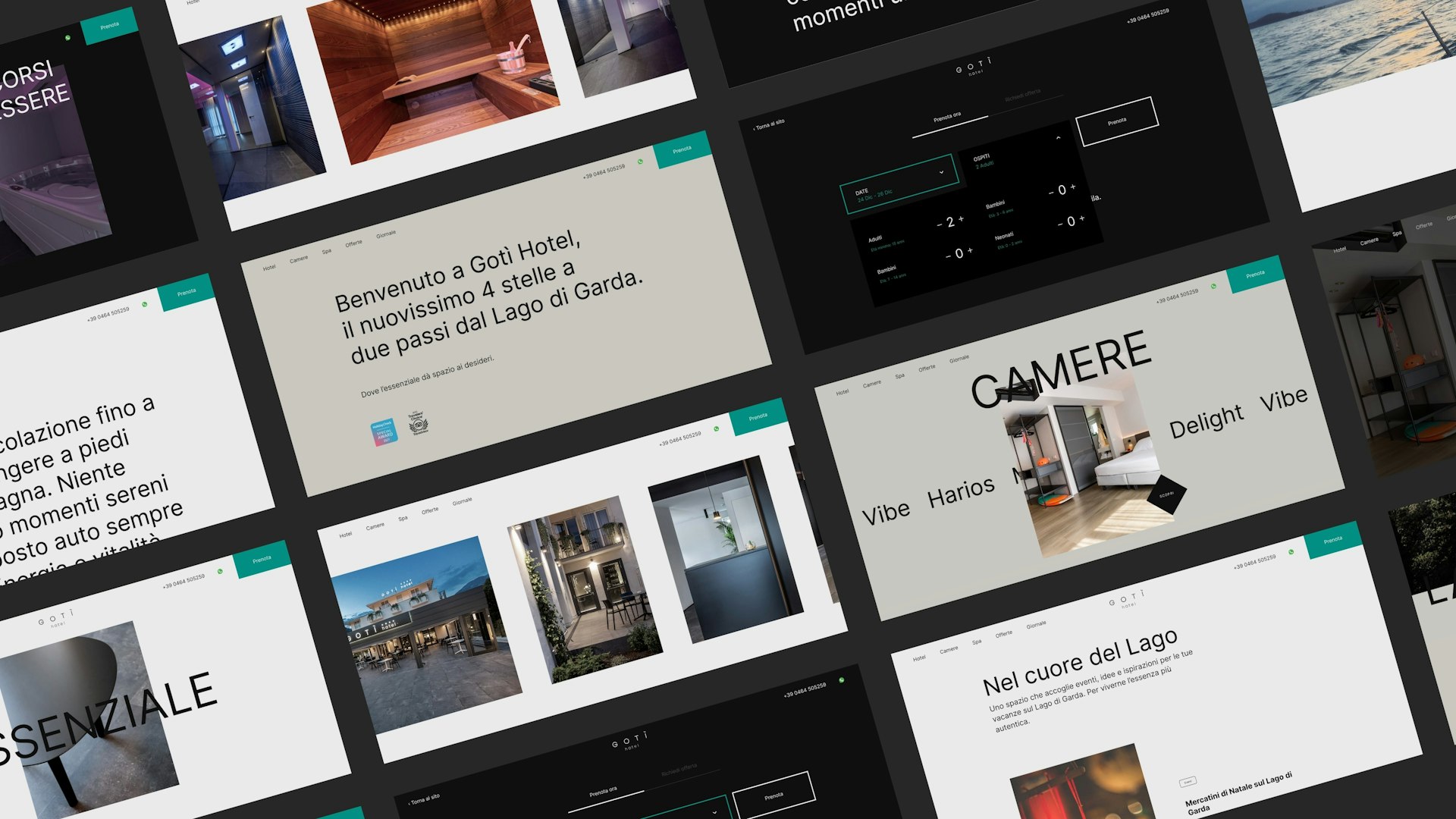Select the Prenota ora tab in guests booking panel
The width and height of the screenshot is (1456, 819).
click(x=947, y=118)
